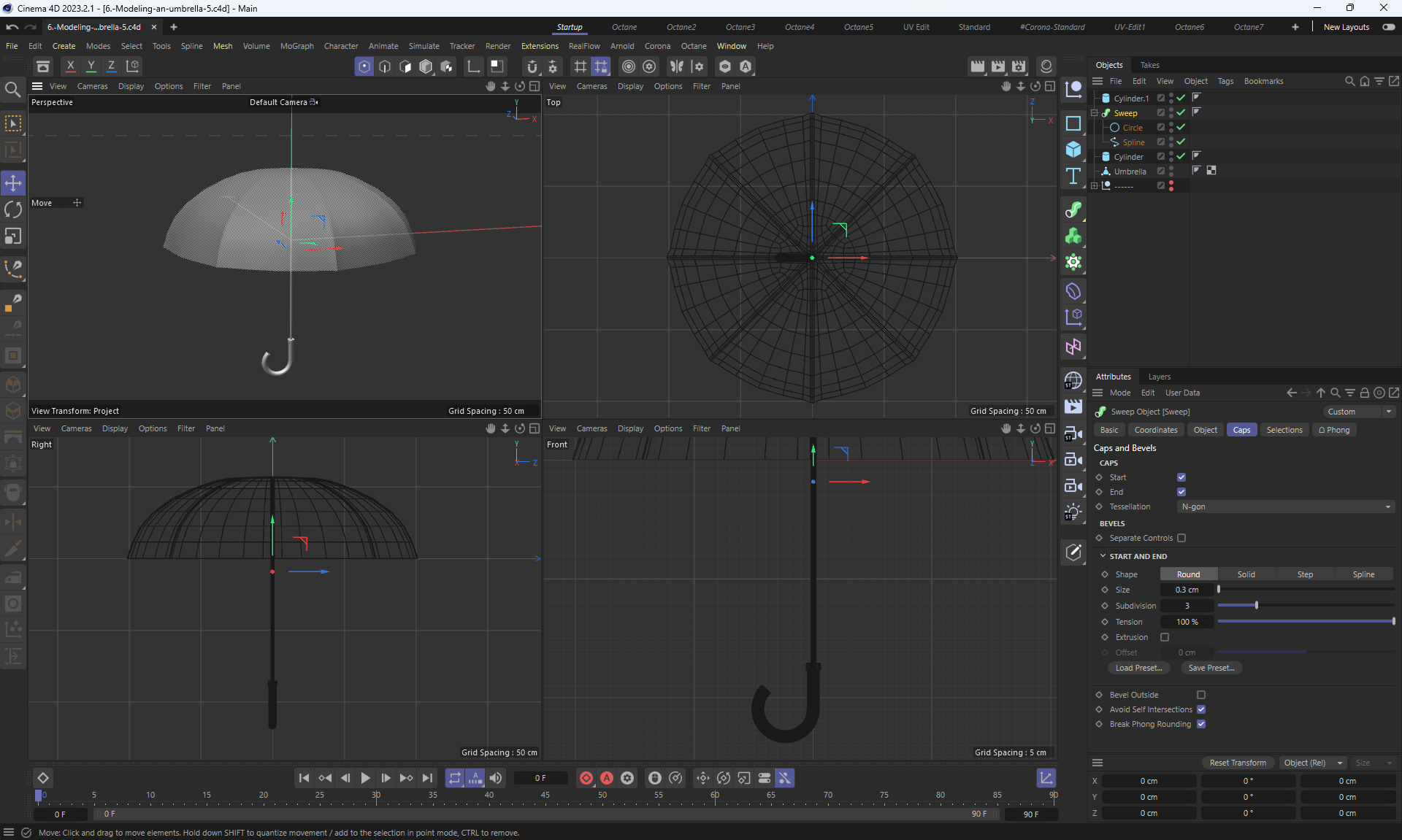Collapse the Start and End section
The width and height of the screenshot is (1402, 840).
click(x=1103, y=556)
